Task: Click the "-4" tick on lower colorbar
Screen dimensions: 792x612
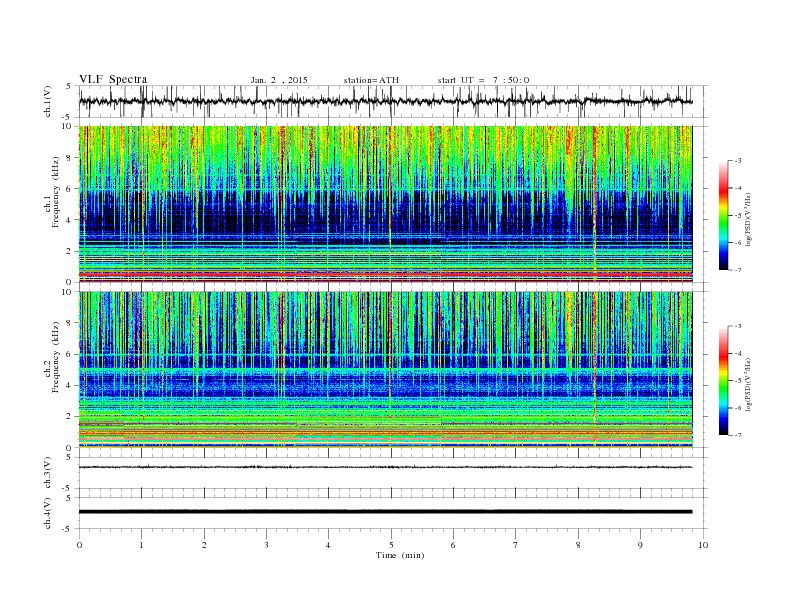Action: (x=736, y=353)
